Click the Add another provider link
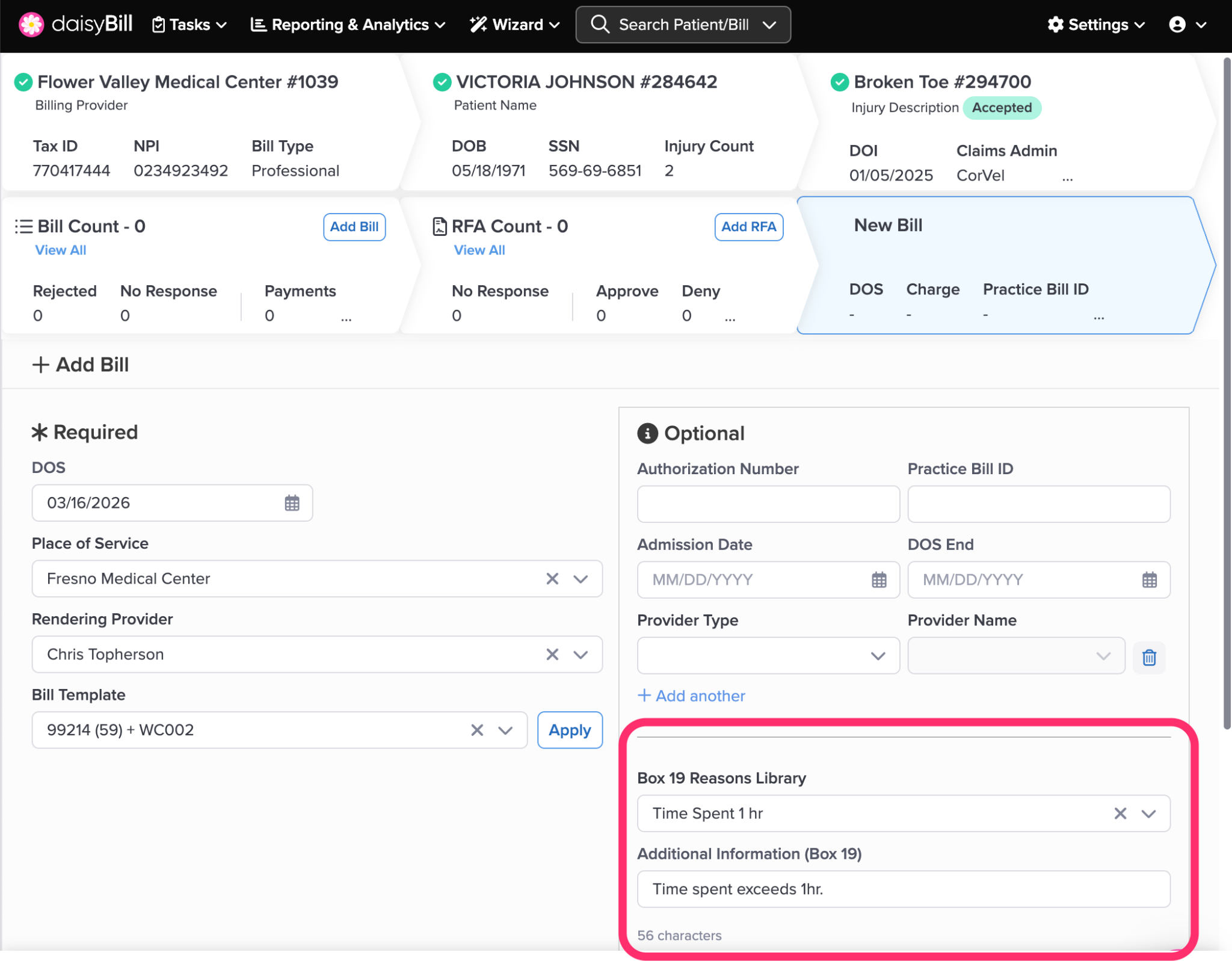Viewport: 1232px width, 961px height. [691, 696]
